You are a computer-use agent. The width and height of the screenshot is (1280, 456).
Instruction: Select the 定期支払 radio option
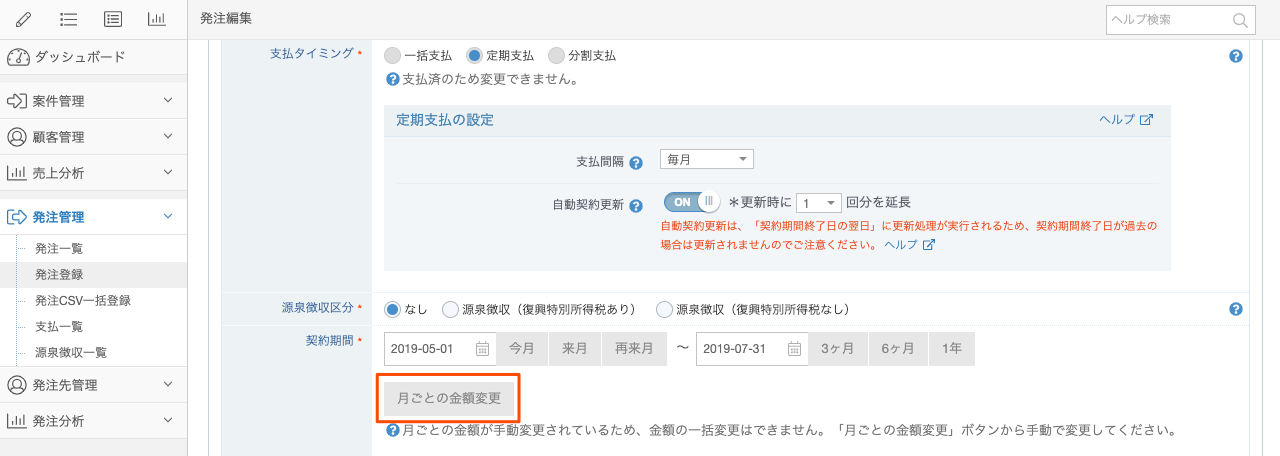474,55
